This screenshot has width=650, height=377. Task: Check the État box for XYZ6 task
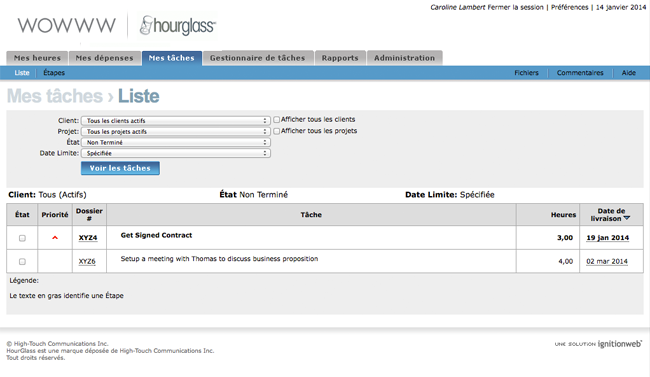22,262
